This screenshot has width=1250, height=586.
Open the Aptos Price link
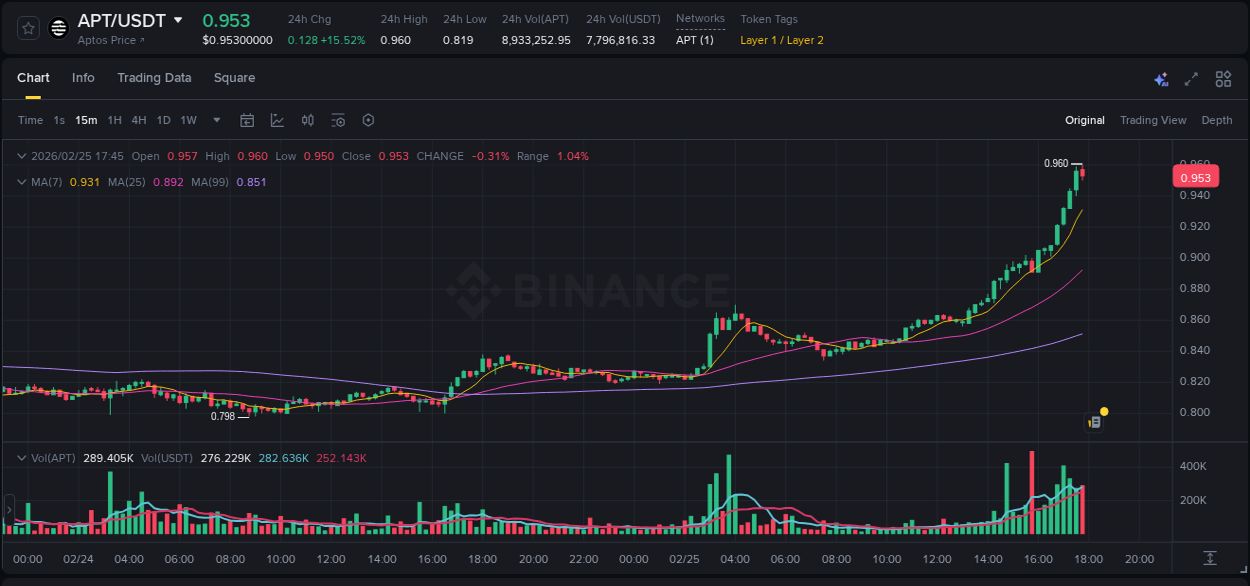click(108, 40)
